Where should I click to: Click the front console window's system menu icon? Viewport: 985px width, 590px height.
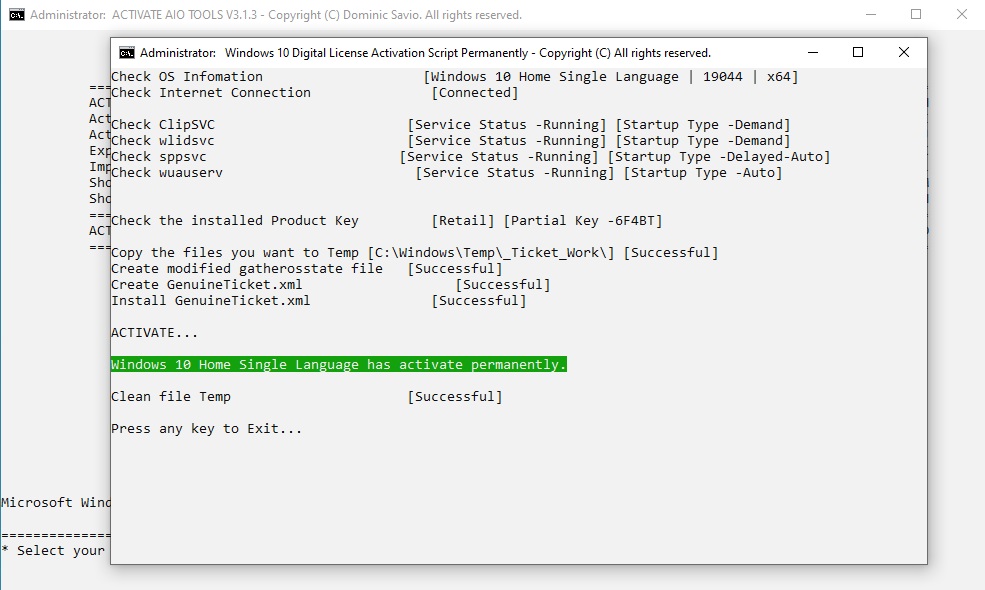click(127, 53)
